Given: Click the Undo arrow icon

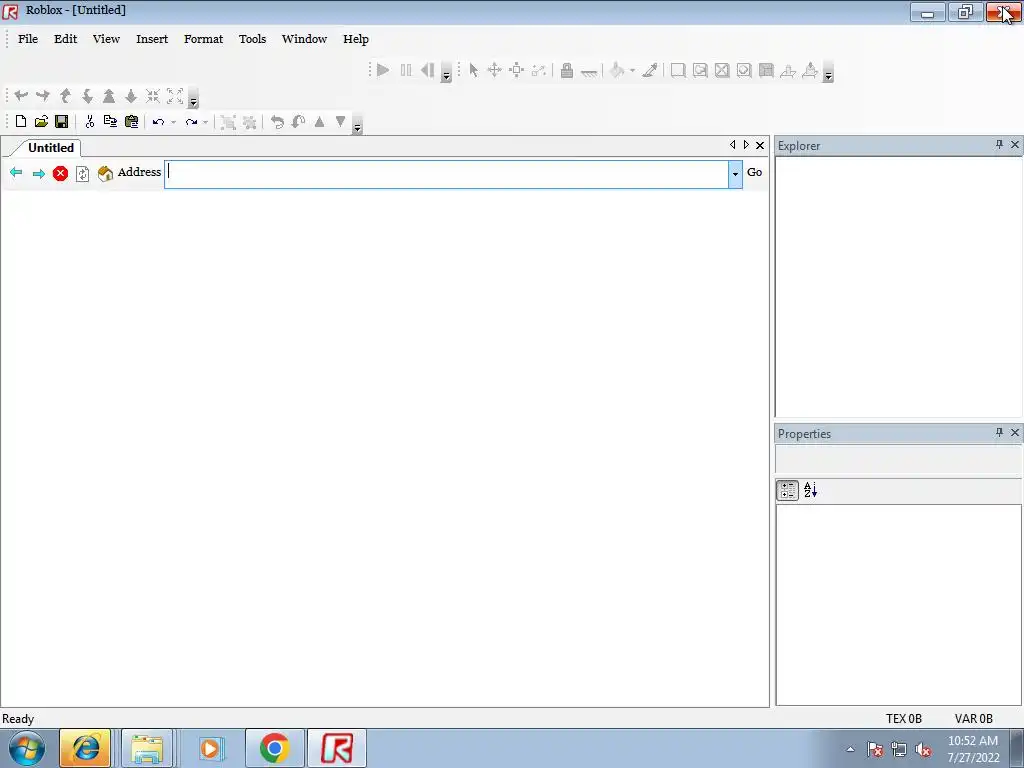Looking at the screenshot, I should (x=158, y=121).
